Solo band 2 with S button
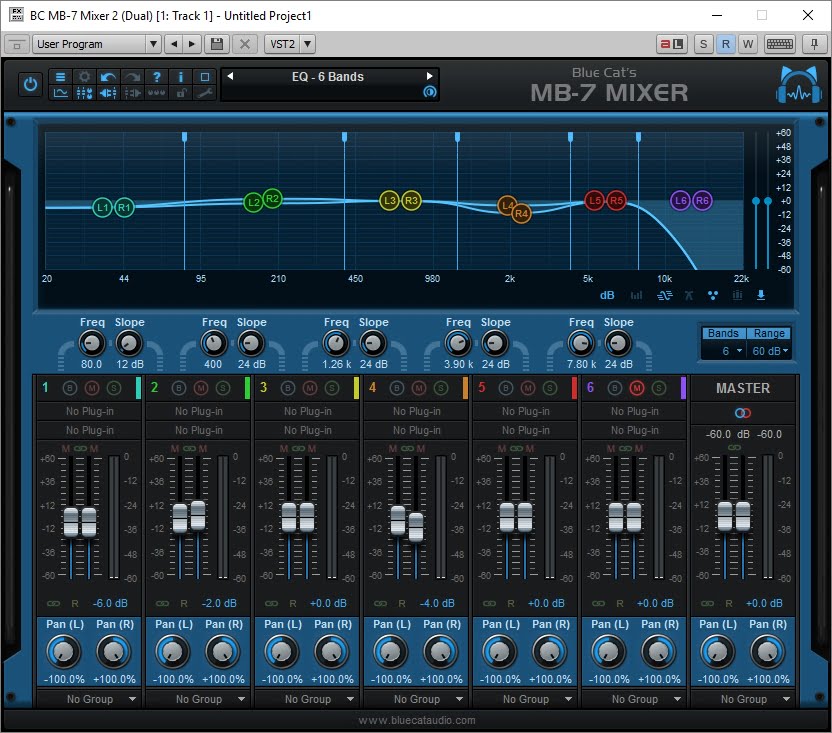This screenshot has width=832, height=733. coord(223,388)
